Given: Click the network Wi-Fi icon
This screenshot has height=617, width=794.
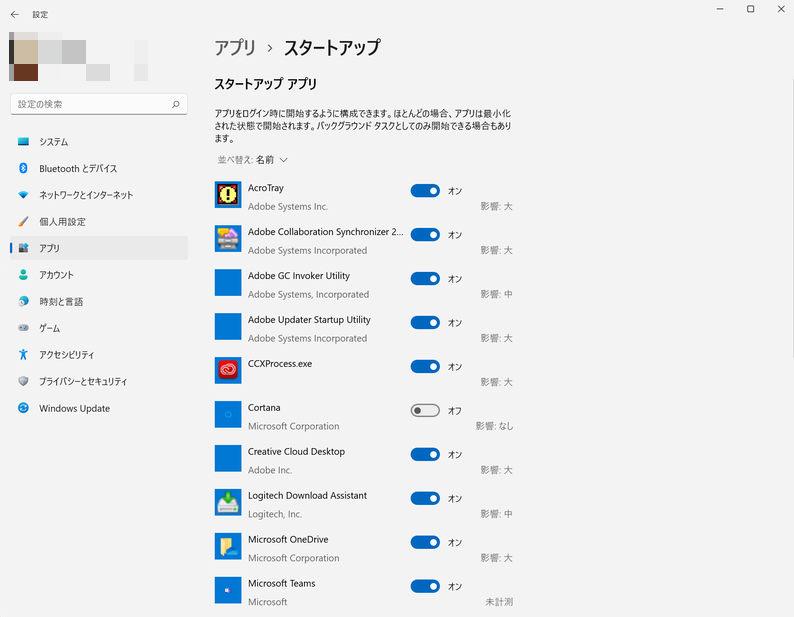Looking at the screenshot, I should click(23, 195).
